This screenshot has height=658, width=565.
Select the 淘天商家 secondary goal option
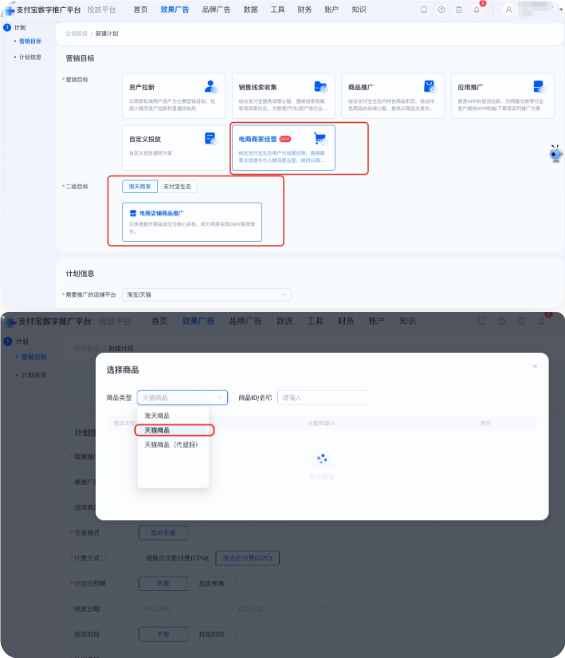[x=140, y=186]
